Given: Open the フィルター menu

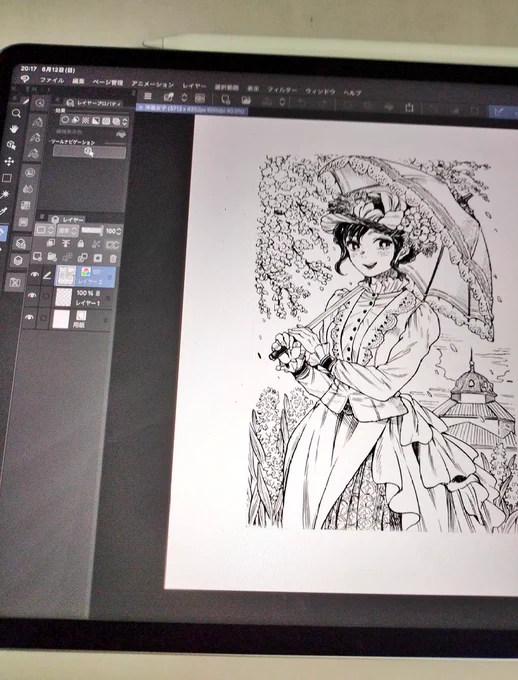Looking at the screenshot, I should (x=282, y=90).
